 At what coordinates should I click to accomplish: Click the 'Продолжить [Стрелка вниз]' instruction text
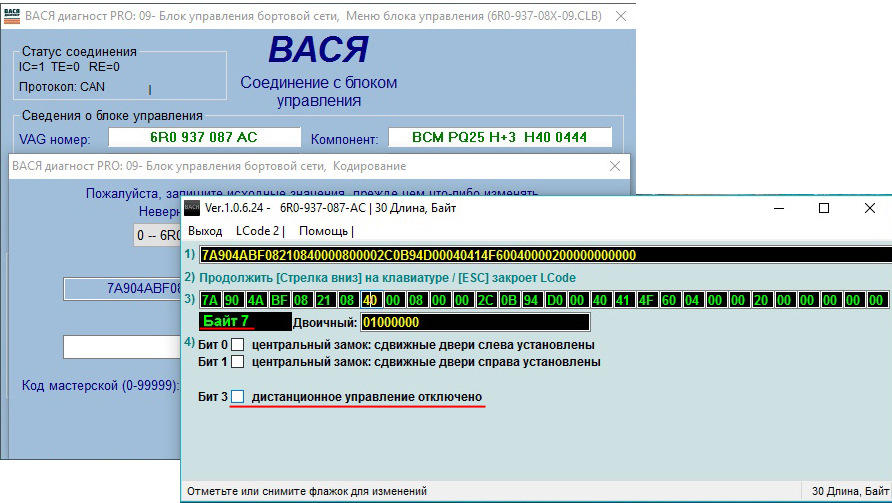point(387,278)
